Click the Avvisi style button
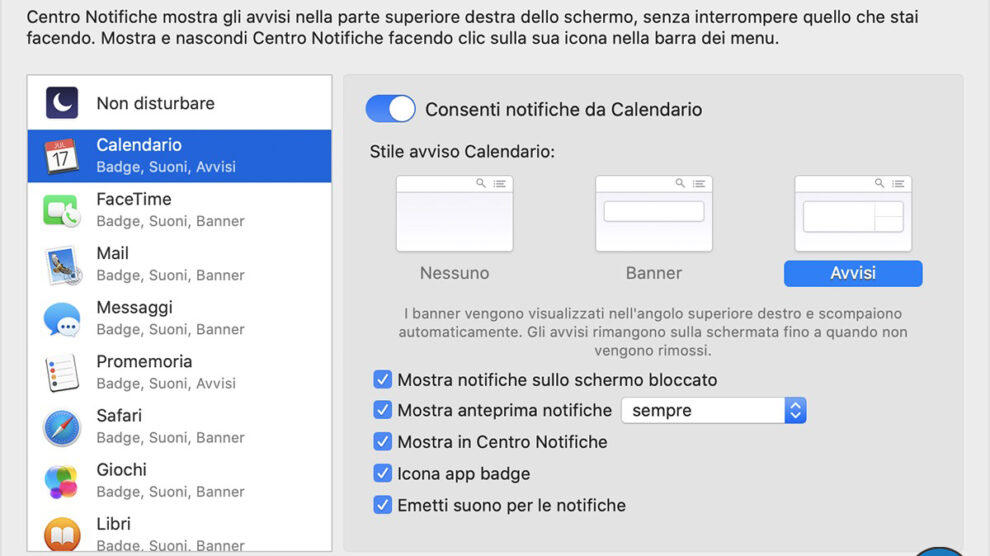The width and height of the screenshot is (990, 556). point(852,274)
